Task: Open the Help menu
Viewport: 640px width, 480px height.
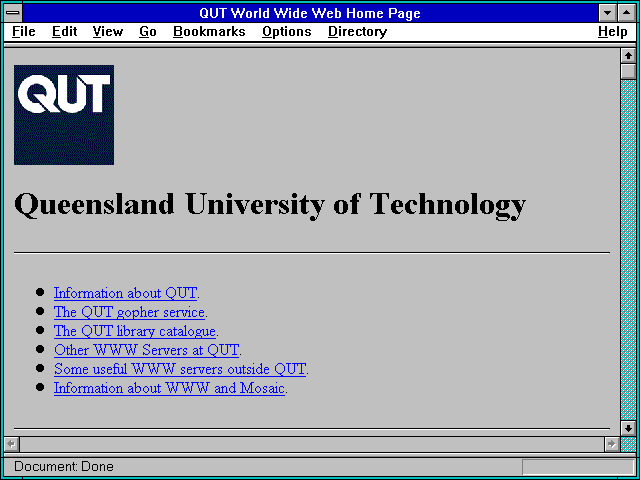Action: 613,32
